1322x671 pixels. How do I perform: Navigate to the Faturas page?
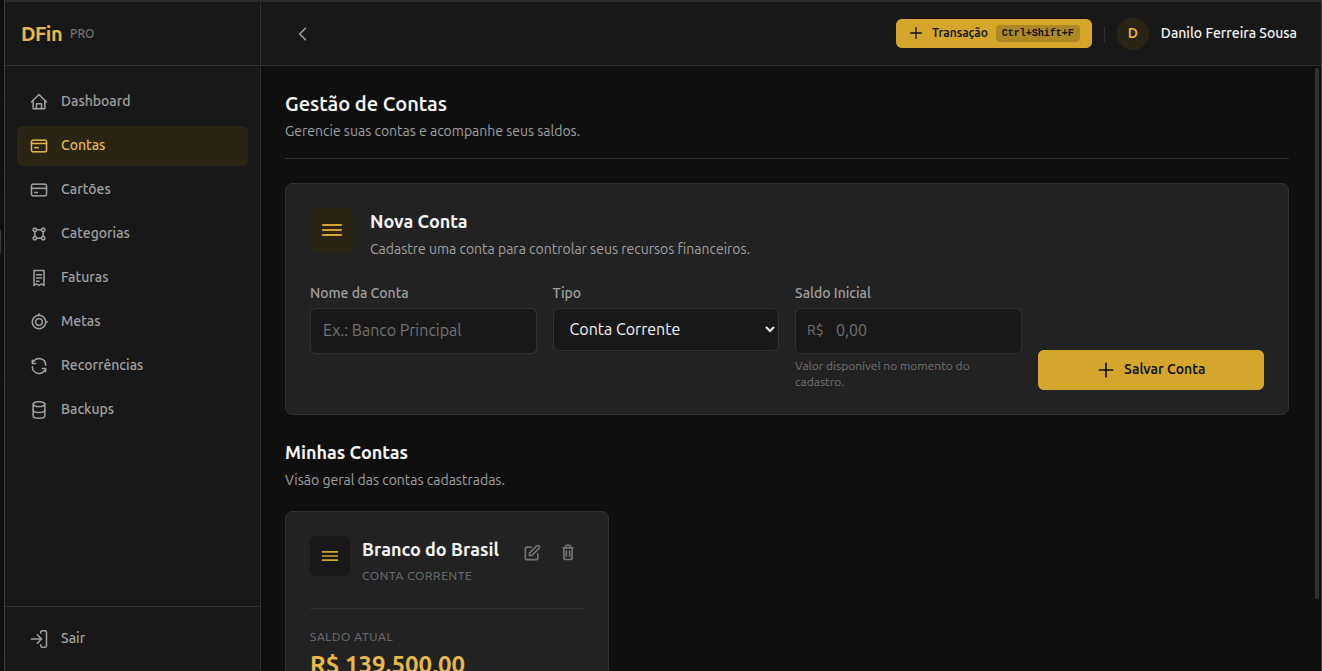coord(132,277)
